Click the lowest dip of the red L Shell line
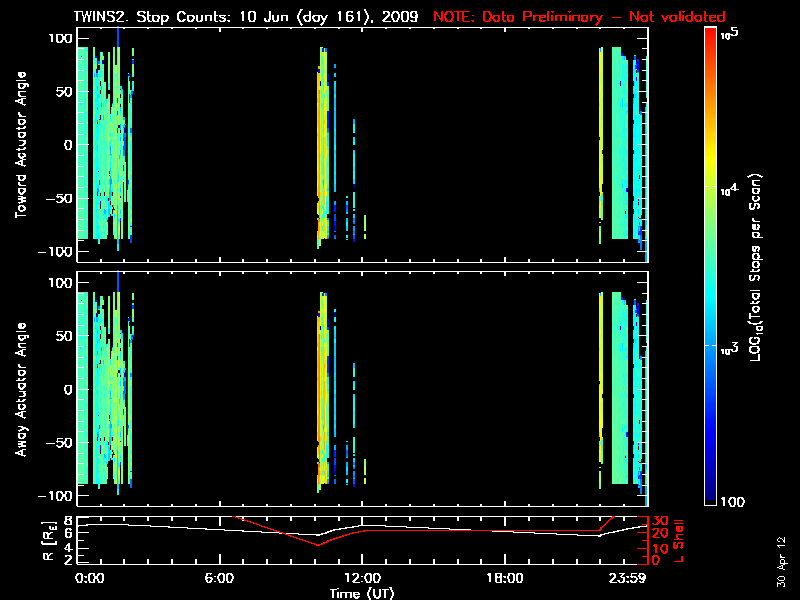800x600 pixels. pyautogui.click(x=318, y=545)
